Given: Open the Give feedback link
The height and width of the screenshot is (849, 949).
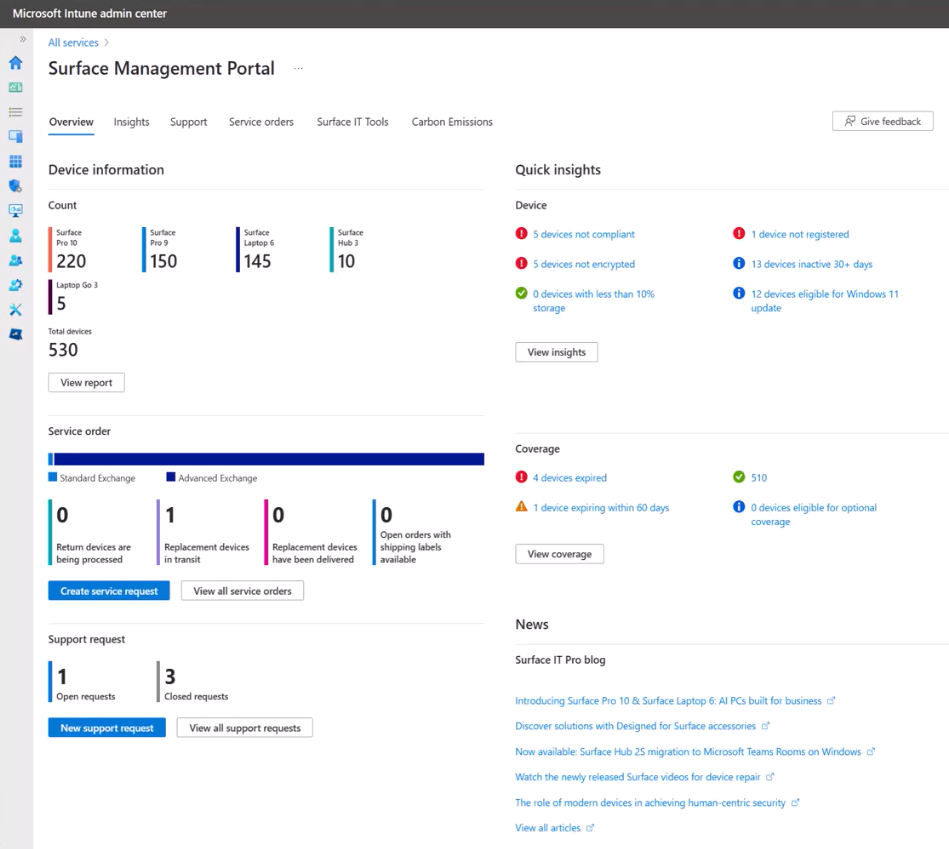Looking at the screenshot, I should 882,120.
